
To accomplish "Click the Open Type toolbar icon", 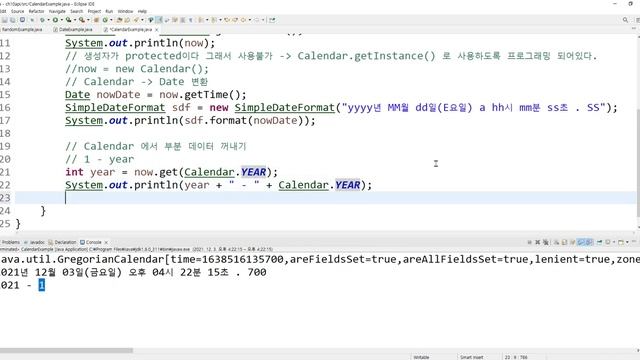I will pos(119,20).
